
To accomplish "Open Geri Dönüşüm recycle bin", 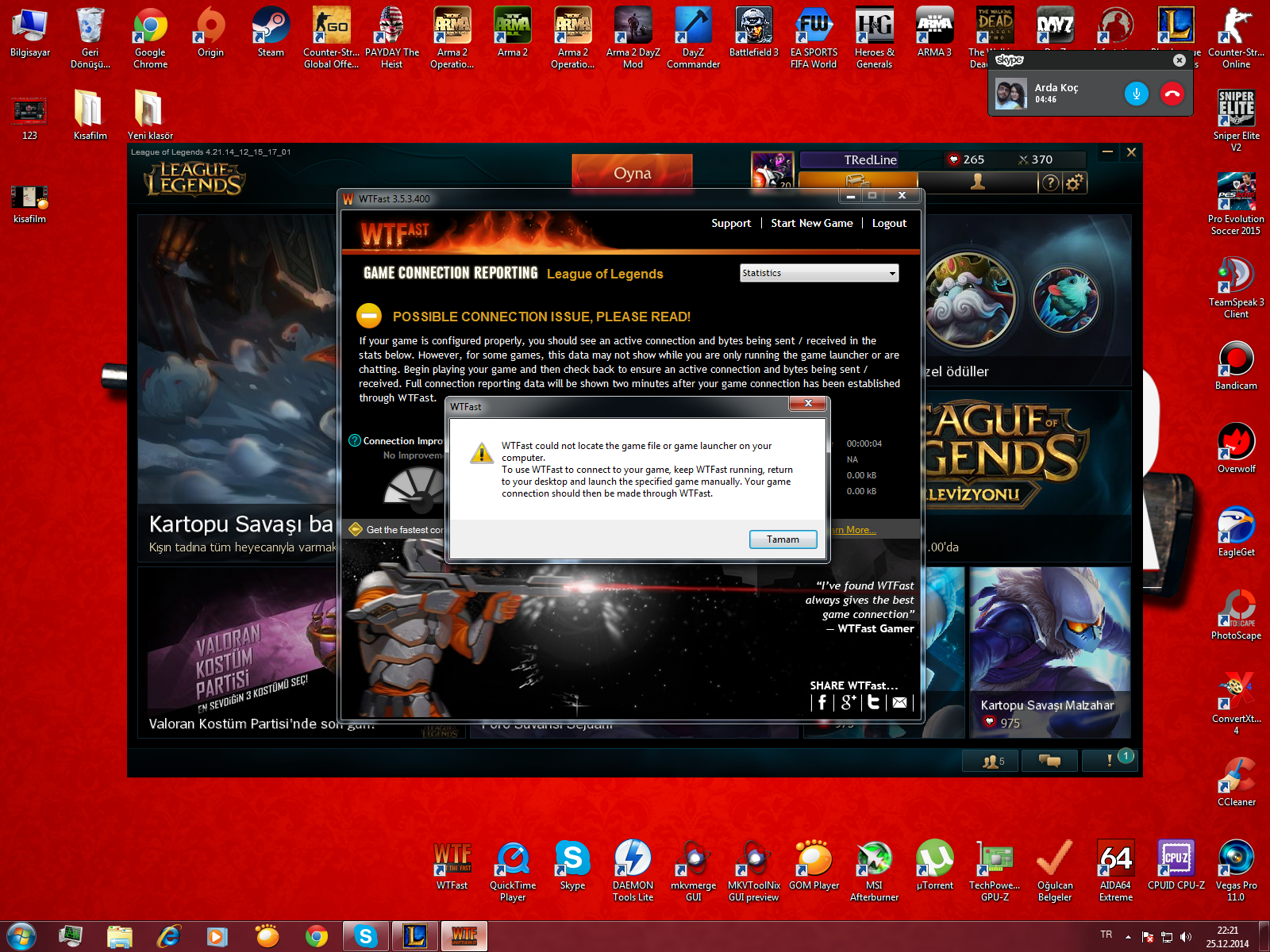I will 90,38.
